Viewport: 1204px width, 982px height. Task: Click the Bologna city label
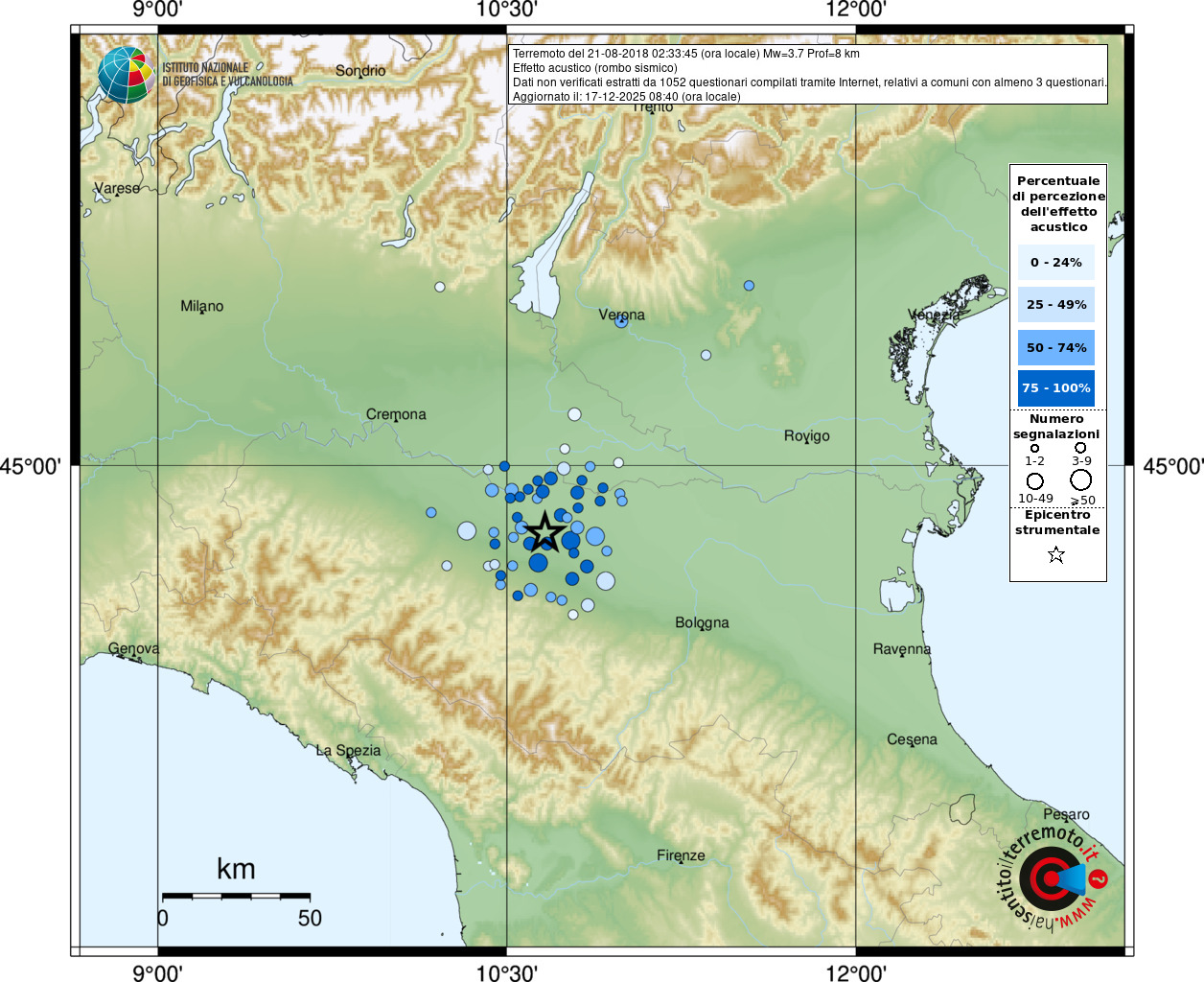(702, 622)
